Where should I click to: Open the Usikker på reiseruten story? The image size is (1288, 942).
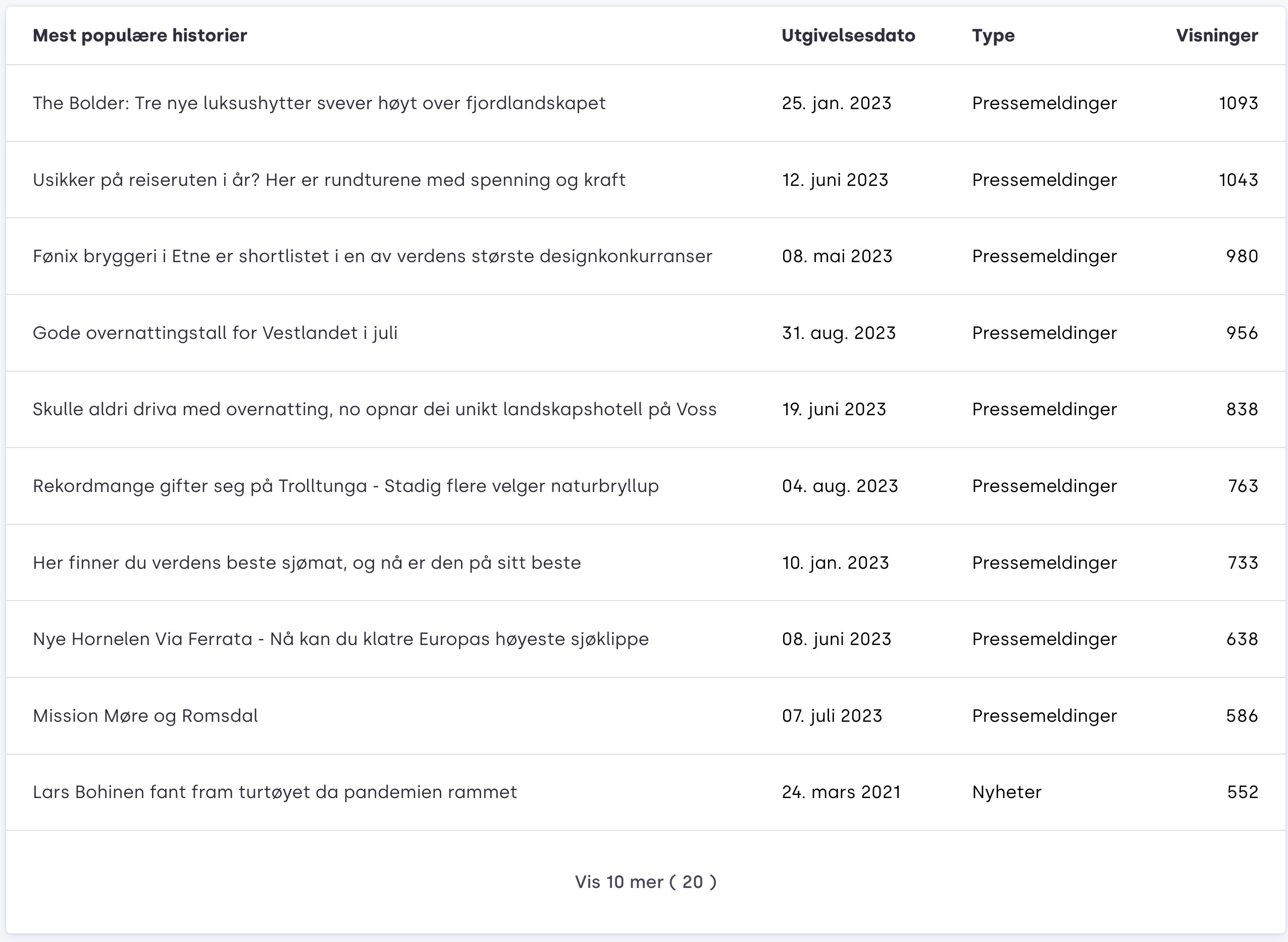click(329, 180)
